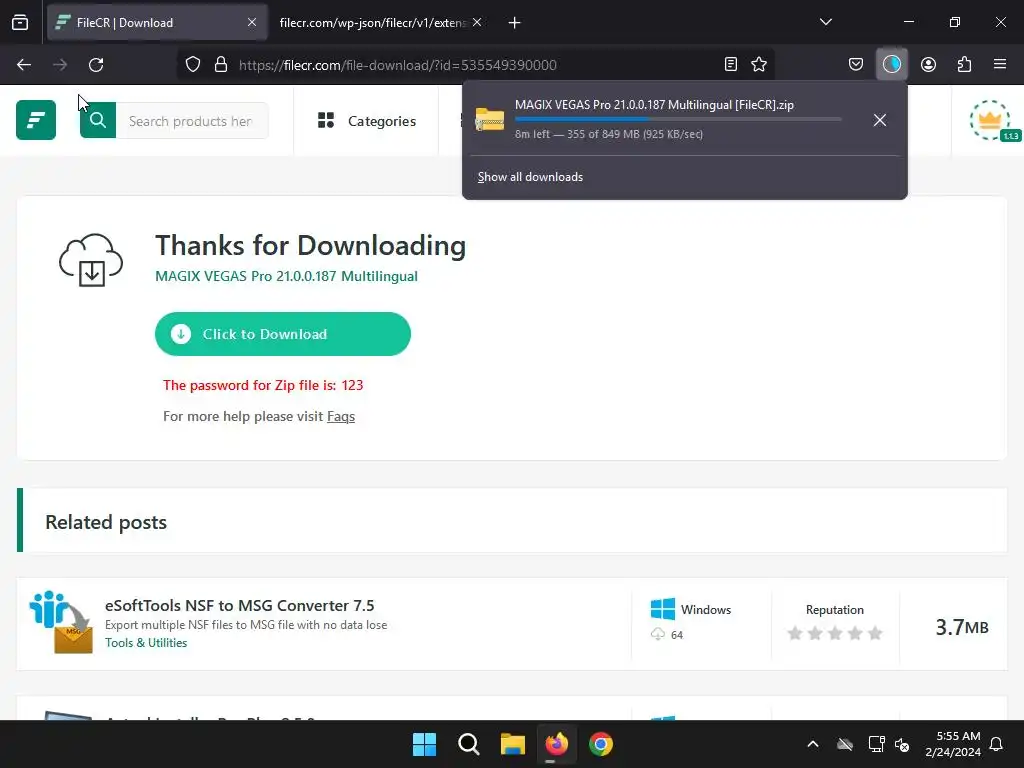Click the Windows platform icon for eSoftTools
1024x768 pixels.
[663, 609]
